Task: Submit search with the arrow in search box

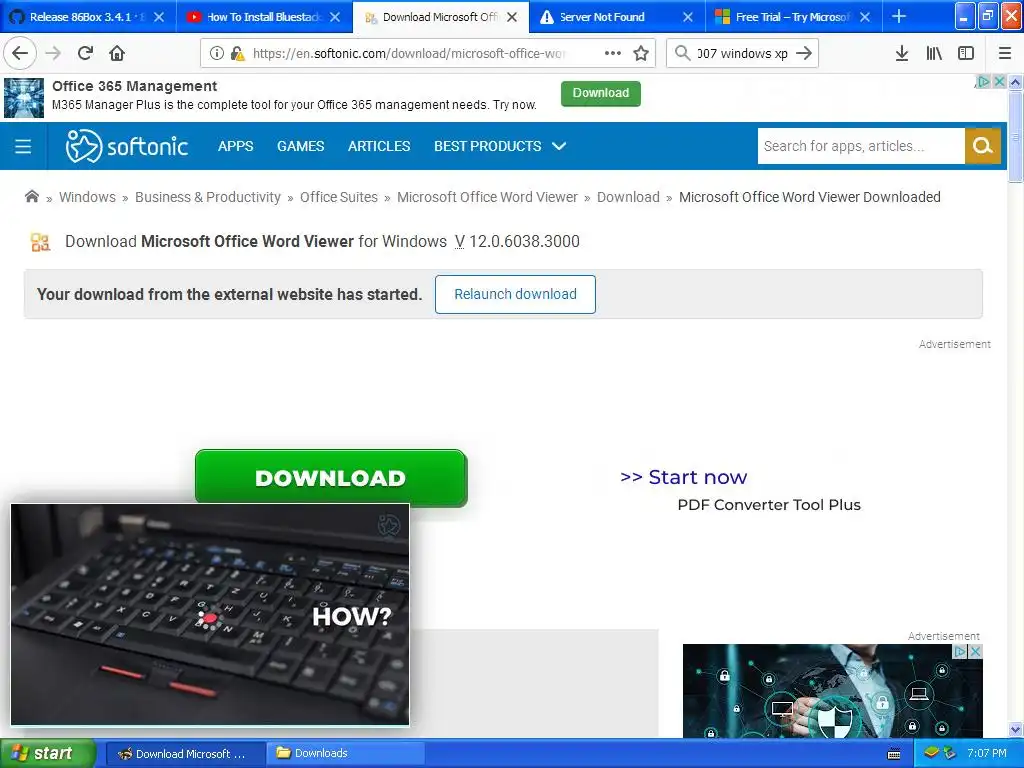Action: coord(804,53)
